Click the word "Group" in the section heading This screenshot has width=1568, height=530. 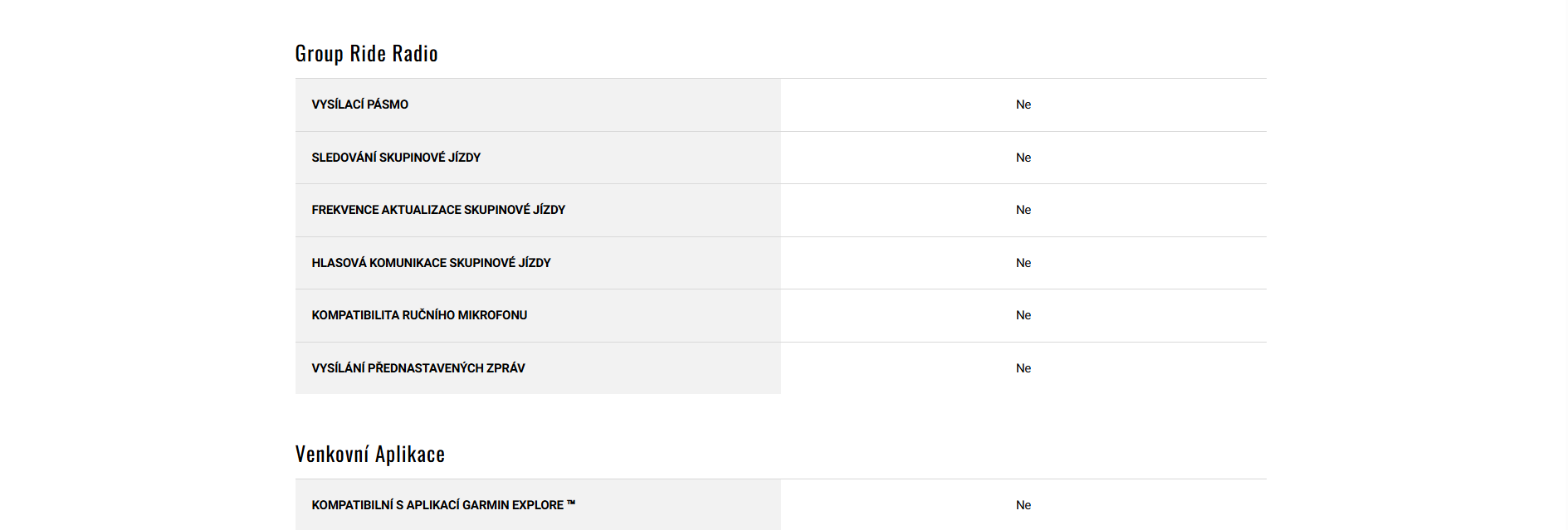click(x=319, y=54)
